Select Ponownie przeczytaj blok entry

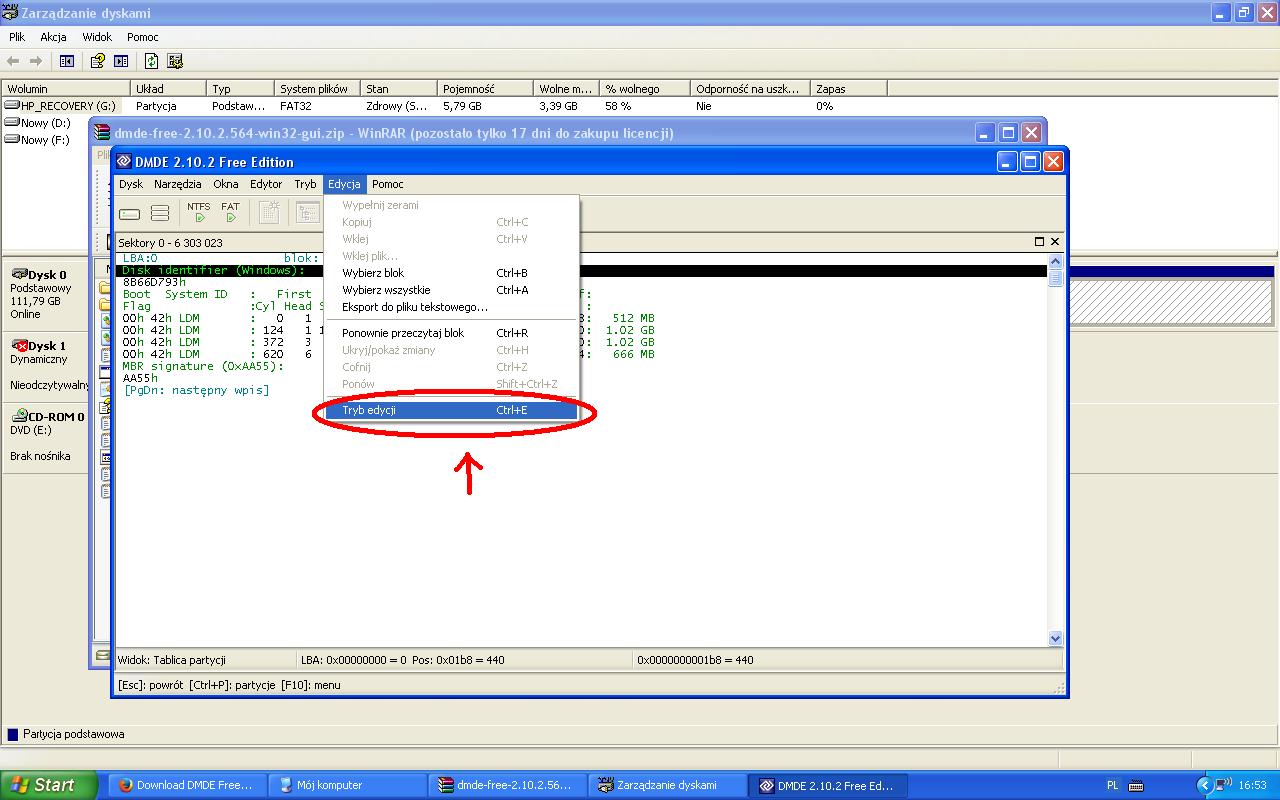(451, 333)
